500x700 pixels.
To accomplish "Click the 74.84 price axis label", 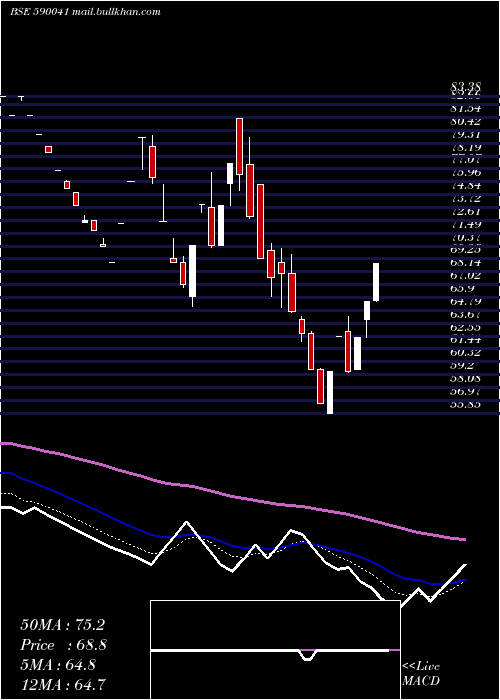I will 465,185.
